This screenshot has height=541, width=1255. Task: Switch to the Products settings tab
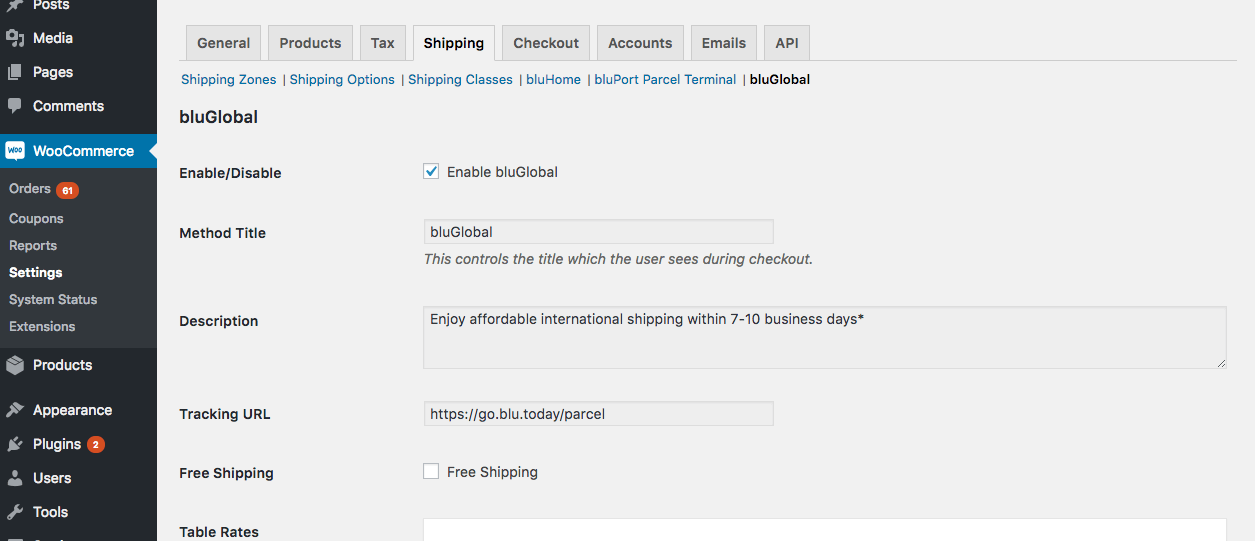click(310, 43)
